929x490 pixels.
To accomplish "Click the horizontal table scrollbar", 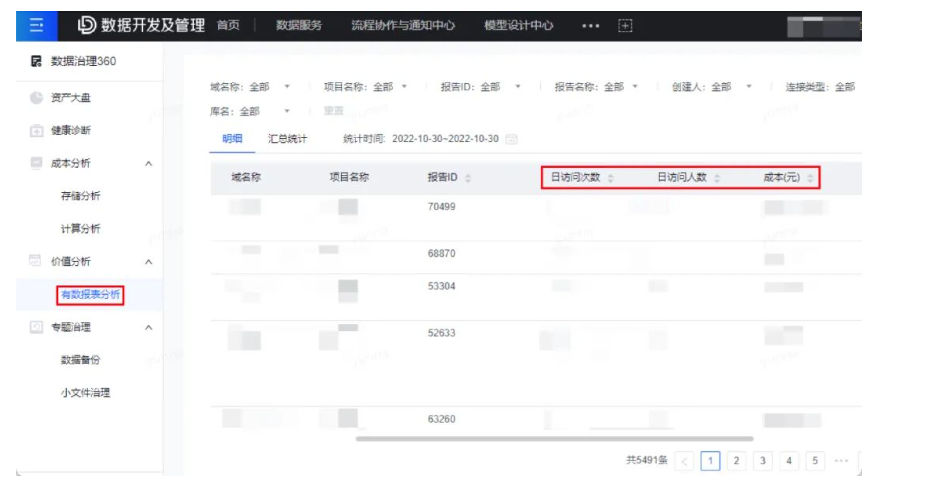I will (x=555, y=439).
